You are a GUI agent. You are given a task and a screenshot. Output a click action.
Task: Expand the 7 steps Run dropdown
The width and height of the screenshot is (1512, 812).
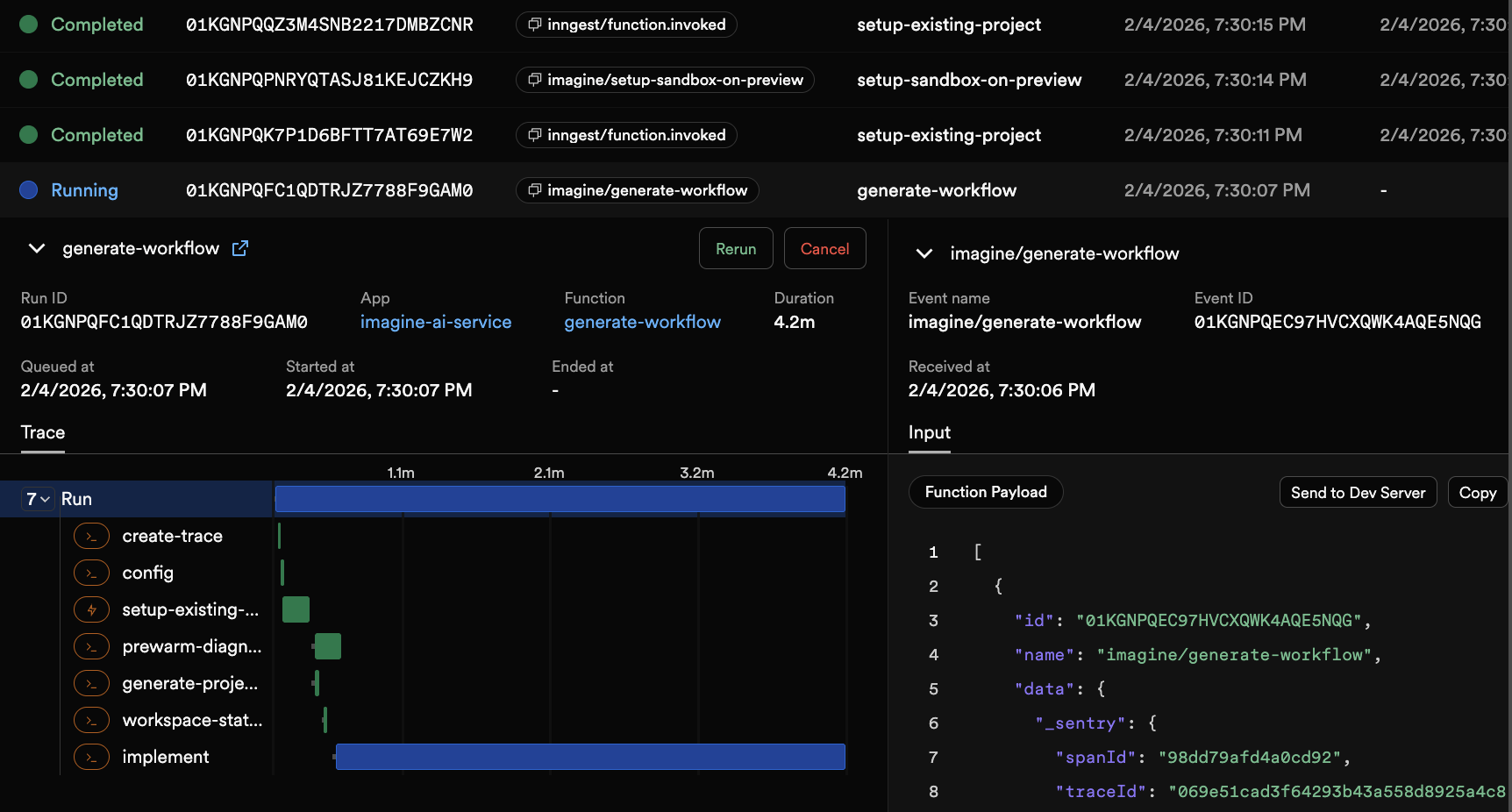tap(38, 499)
